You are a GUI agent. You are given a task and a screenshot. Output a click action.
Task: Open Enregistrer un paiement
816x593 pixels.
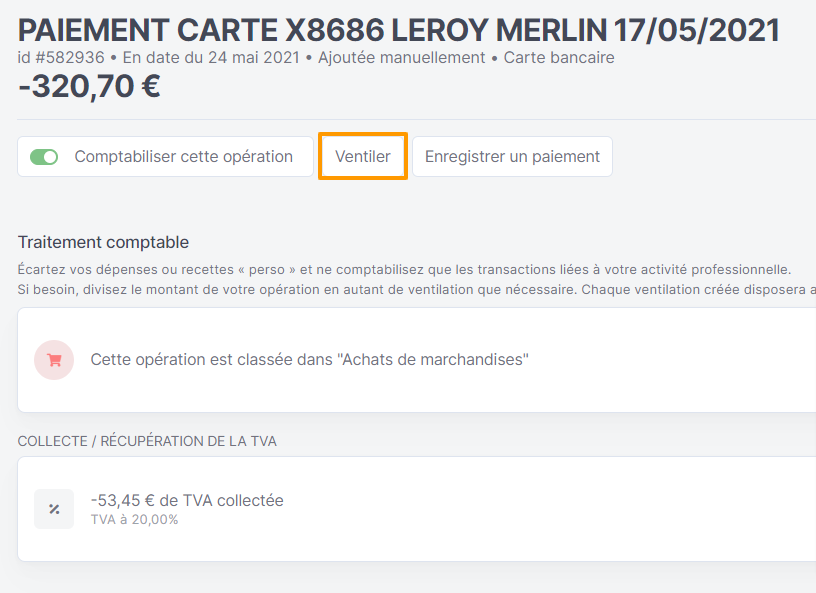click(x=512, y=157)
